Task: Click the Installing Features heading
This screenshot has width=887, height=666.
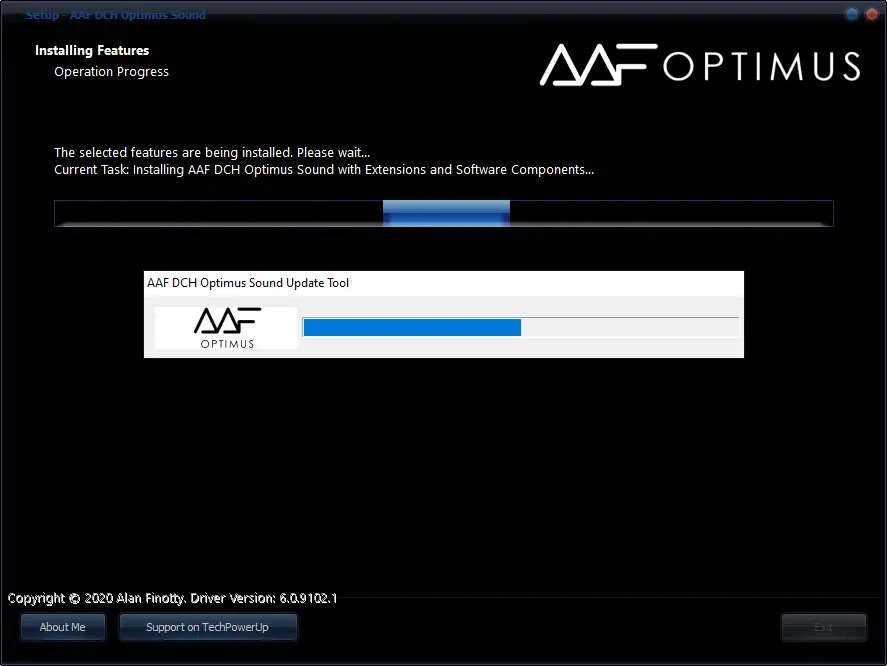Action: point(92,50)
